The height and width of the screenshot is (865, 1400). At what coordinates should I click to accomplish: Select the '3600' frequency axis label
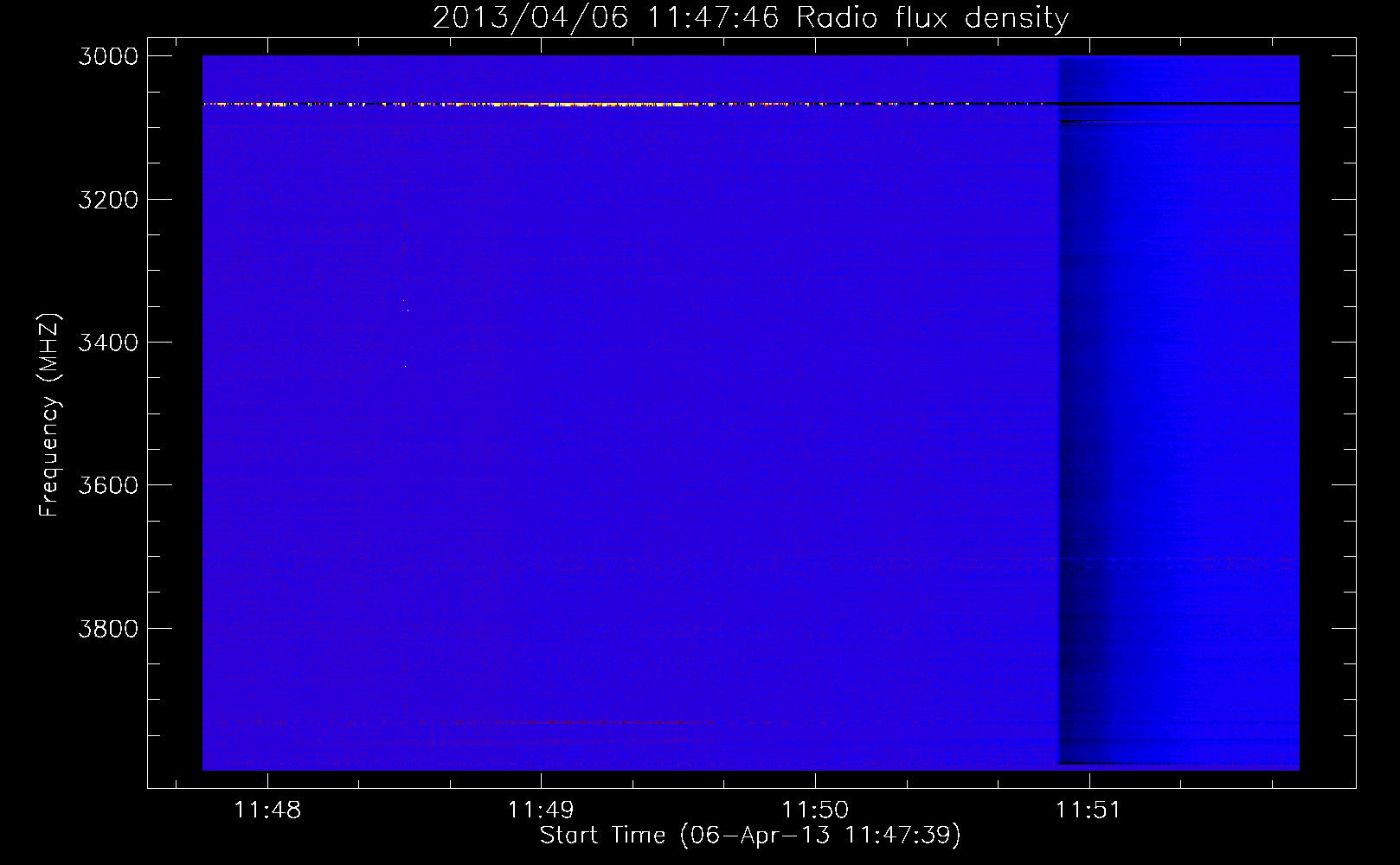coord(108,485)
